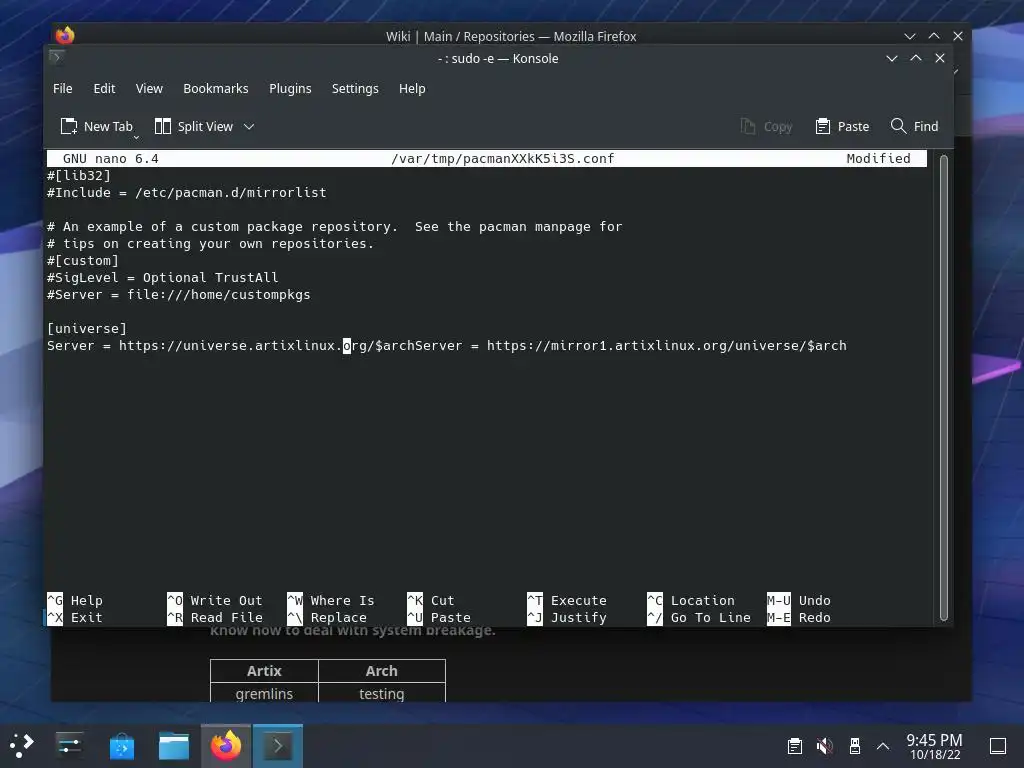Click the Konsole window icon in titlebar
1024x768 pixels.
[56, 58]
